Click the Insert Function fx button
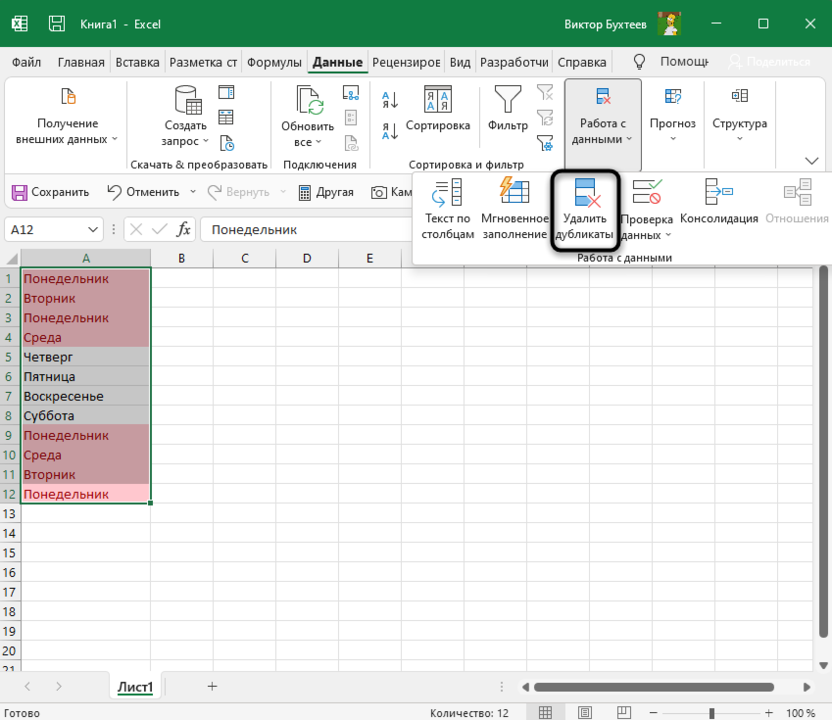 pyautogui.click(x=184, y=230)
